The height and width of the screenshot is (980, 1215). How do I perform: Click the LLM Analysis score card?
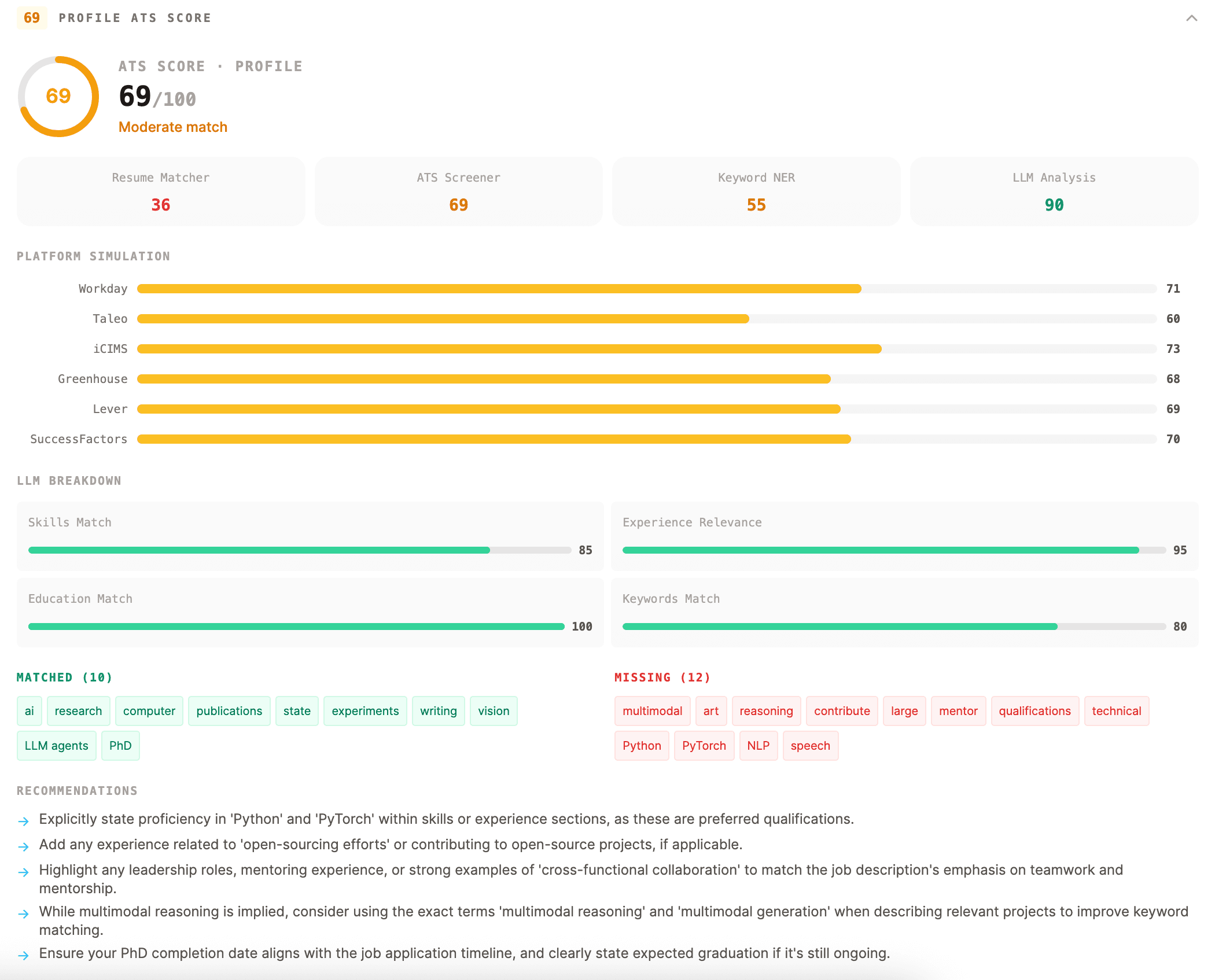(1054, 191)
